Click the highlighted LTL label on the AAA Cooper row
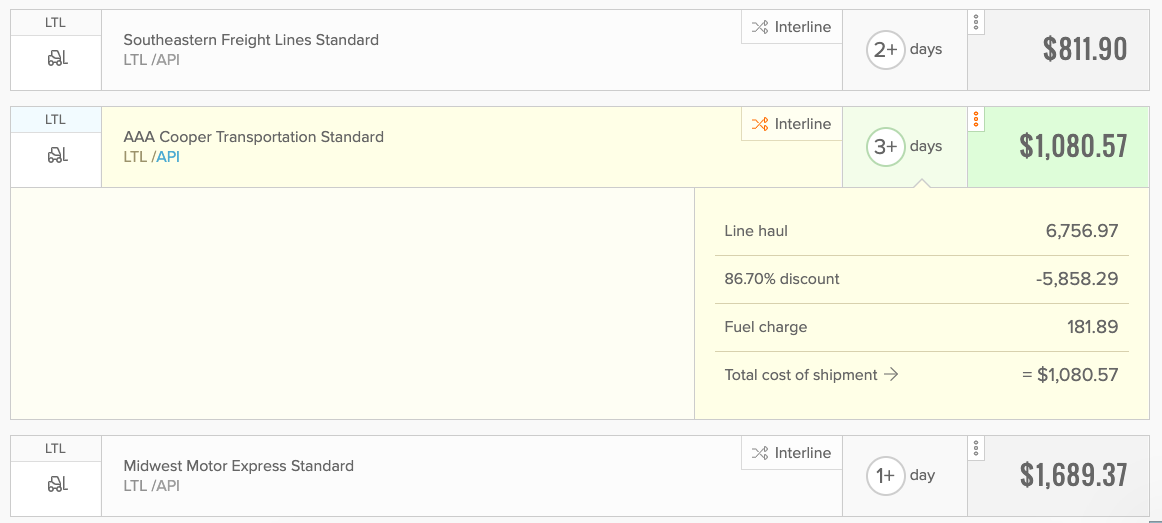This screenshot has width=1162, height=523. pyautogui.click(x=56, y=120)
